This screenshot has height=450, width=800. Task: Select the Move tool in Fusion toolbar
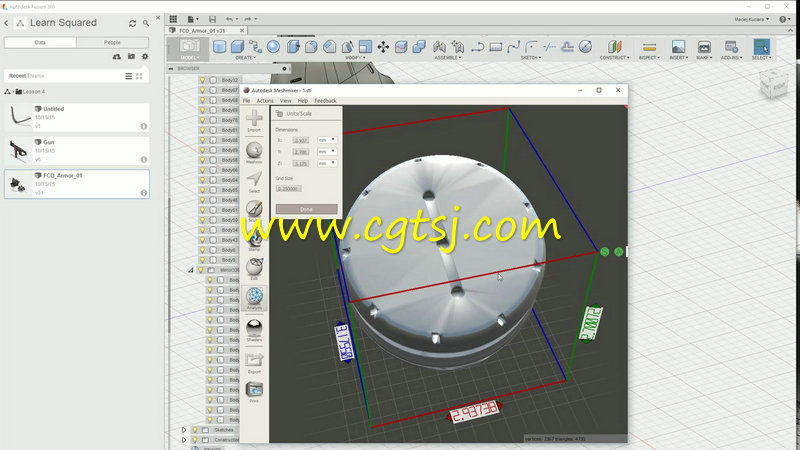[x=383, y=47]
